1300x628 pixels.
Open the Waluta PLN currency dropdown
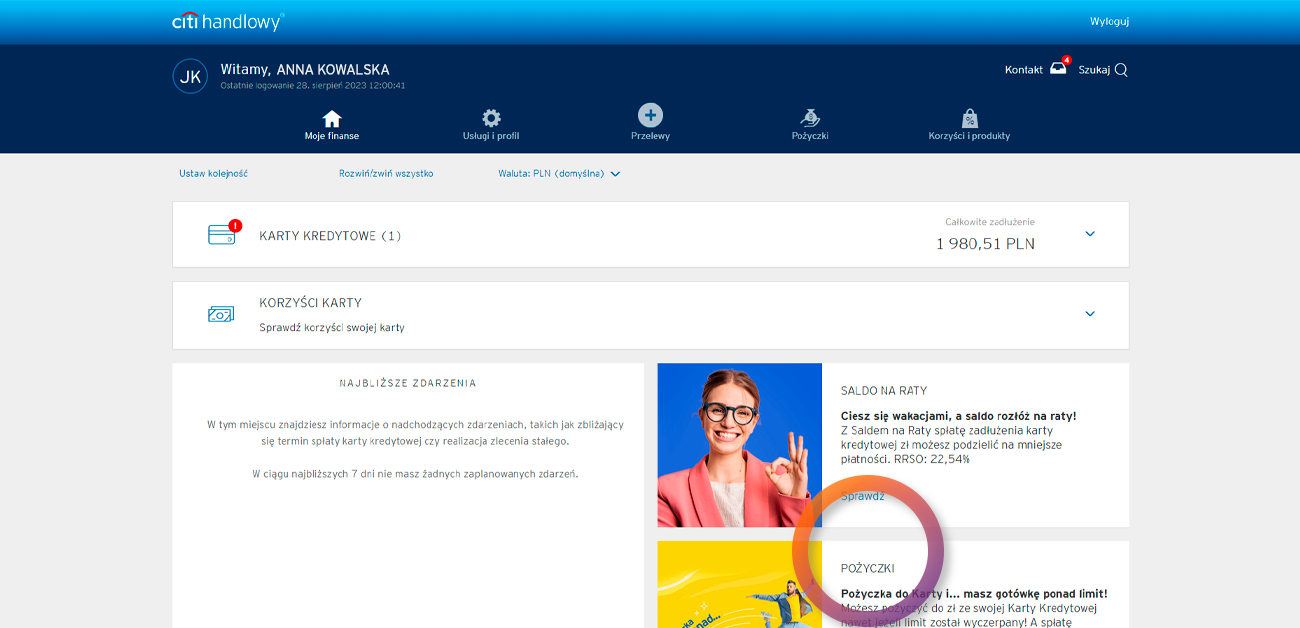[x=559, y=174]
